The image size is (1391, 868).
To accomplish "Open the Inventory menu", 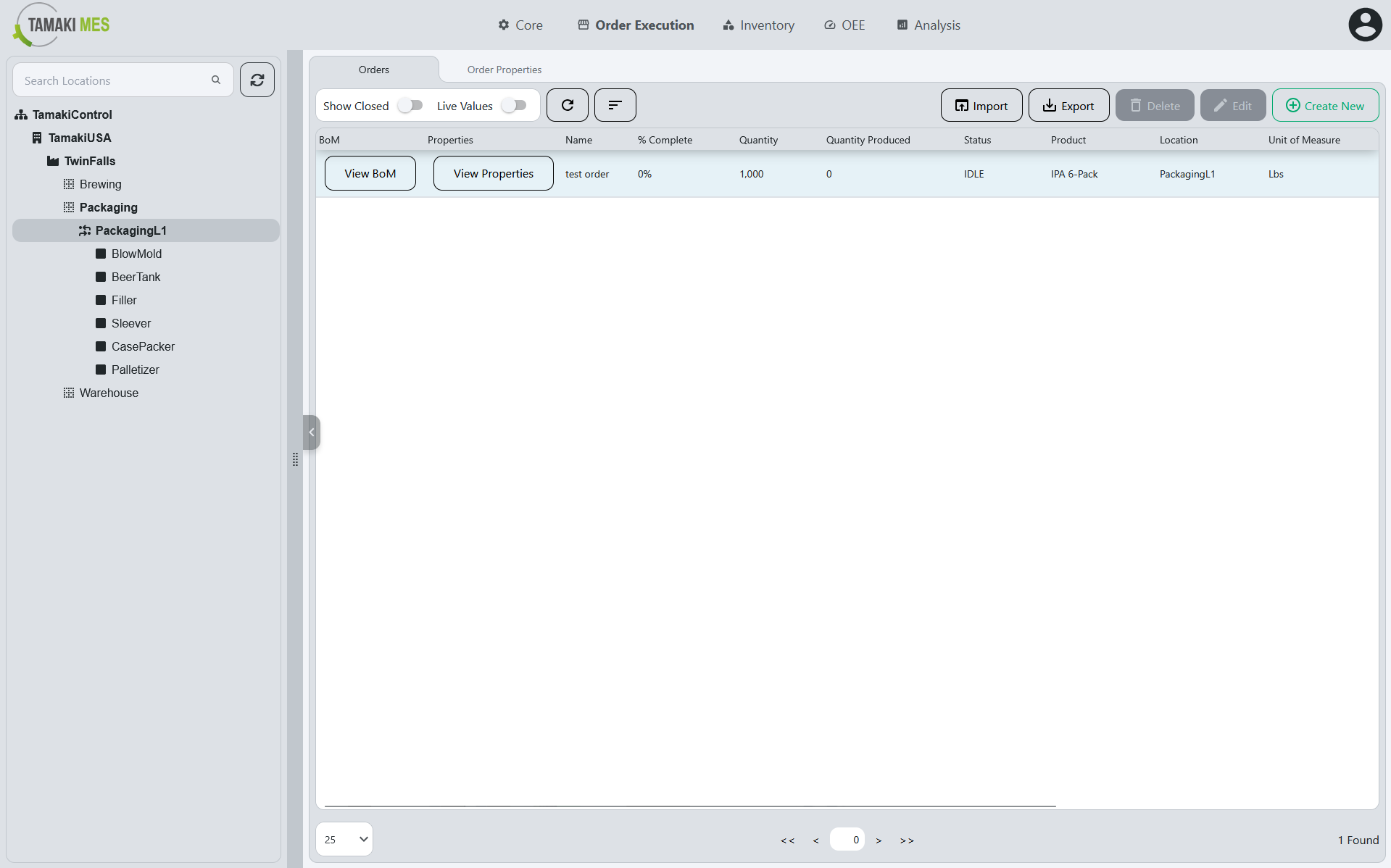I will 758,25.
